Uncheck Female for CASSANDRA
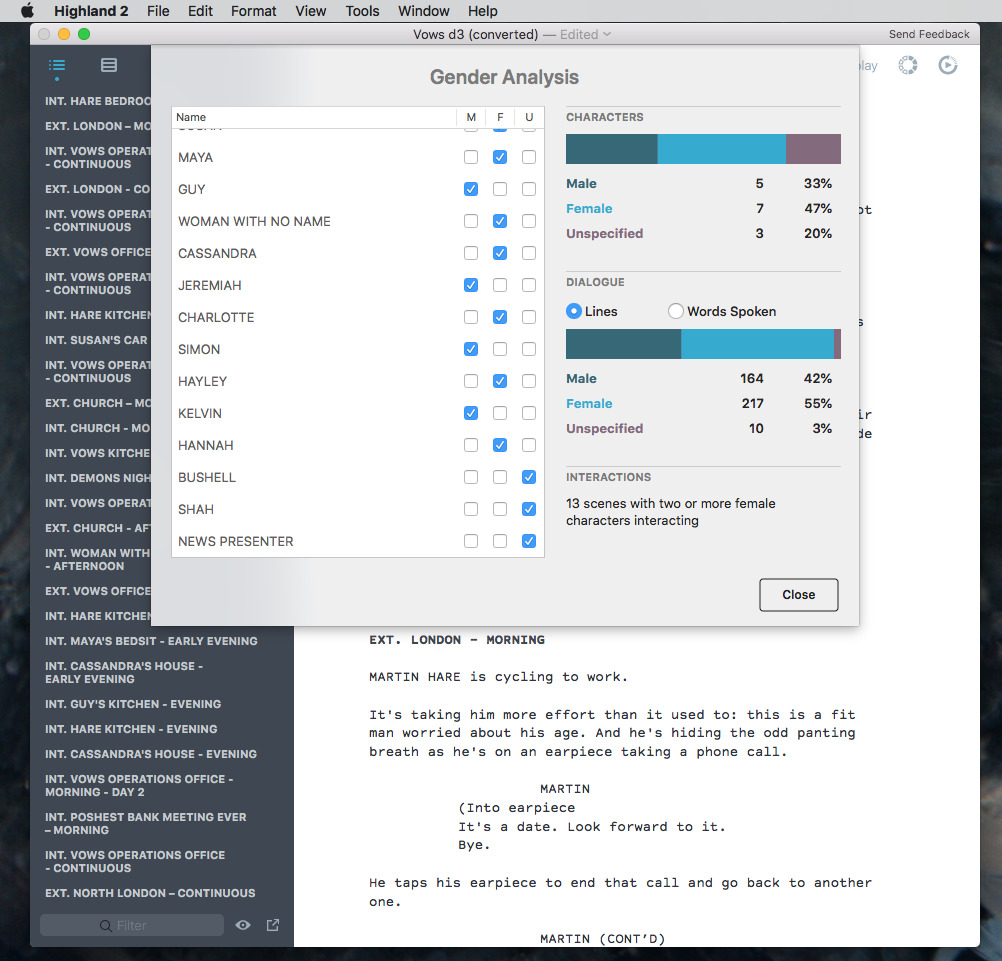This screenshot has width=1002, height=961. tap(500, 253)
